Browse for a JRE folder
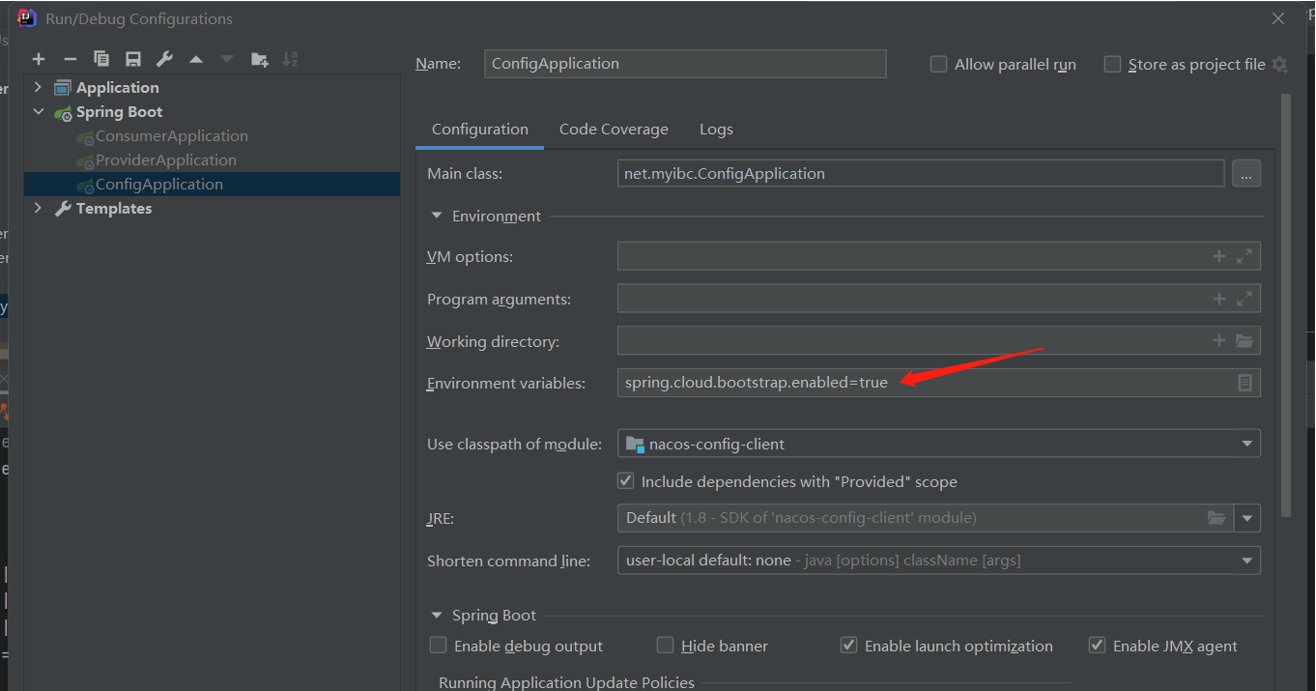The height and width of the screenshot is (691, 1316). 1216,518
